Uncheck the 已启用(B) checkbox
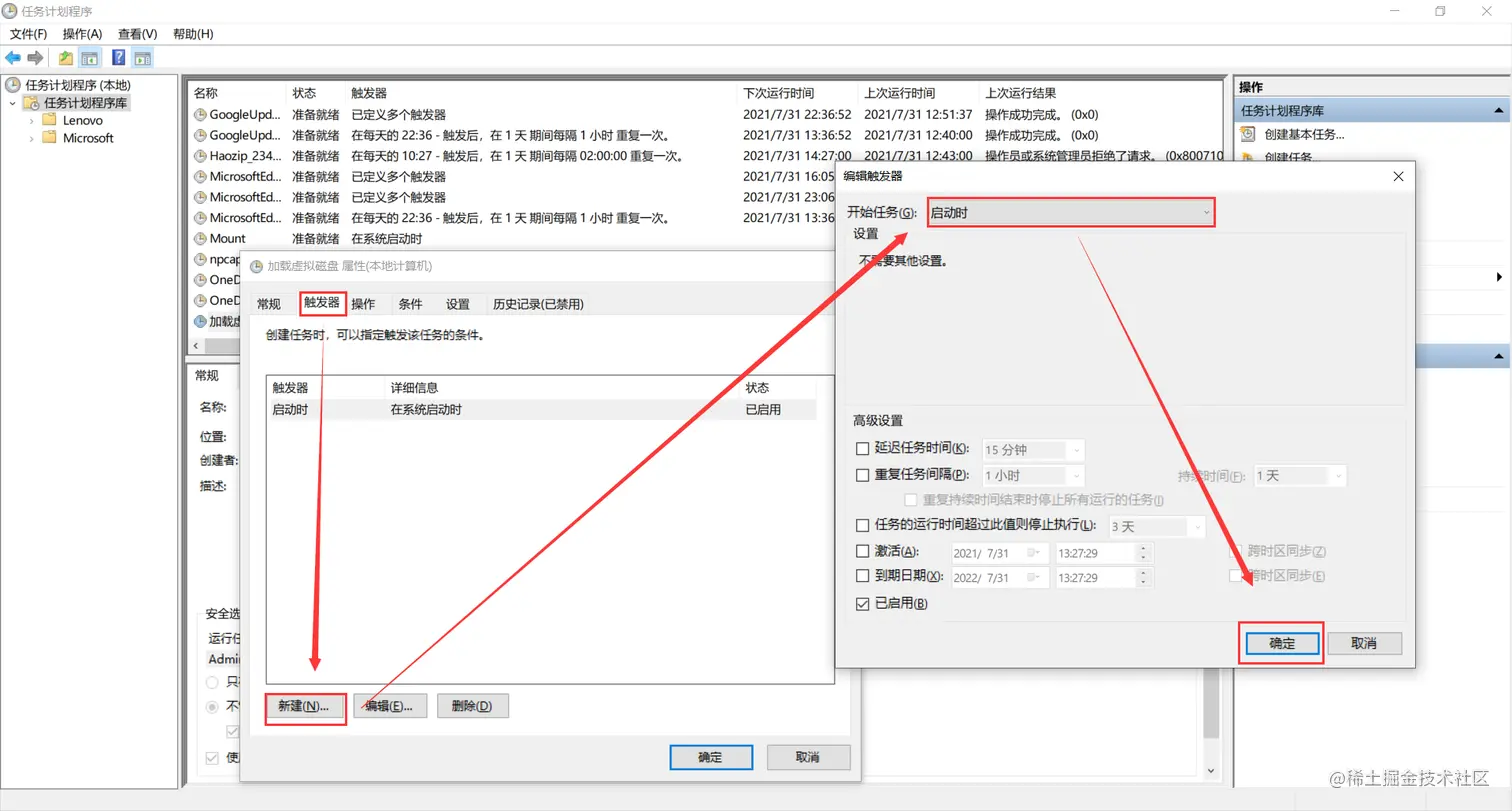 click(863, 604)
